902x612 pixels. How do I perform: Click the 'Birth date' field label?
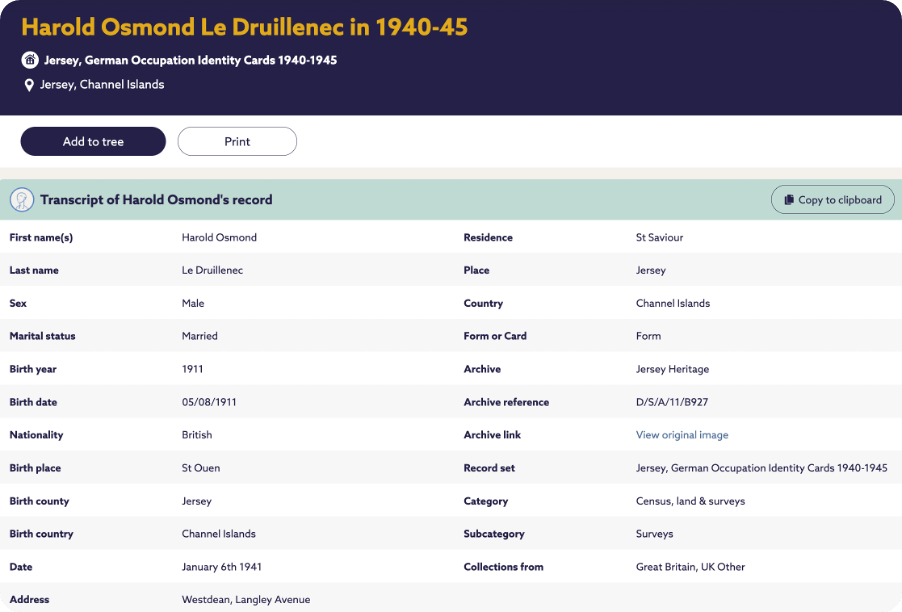(33, 402)
